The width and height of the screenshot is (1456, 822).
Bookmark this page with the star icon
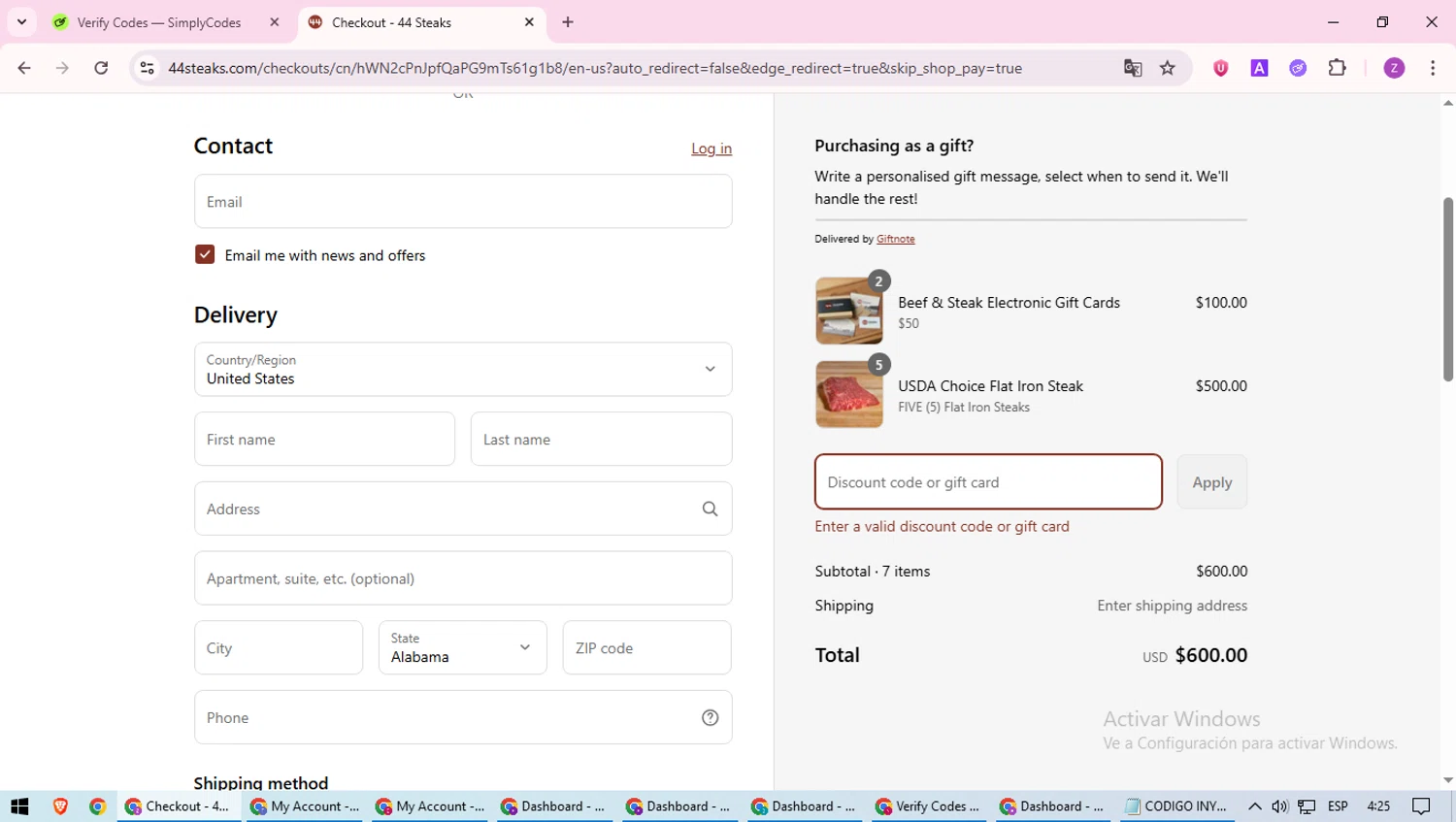pos(1168,68)
